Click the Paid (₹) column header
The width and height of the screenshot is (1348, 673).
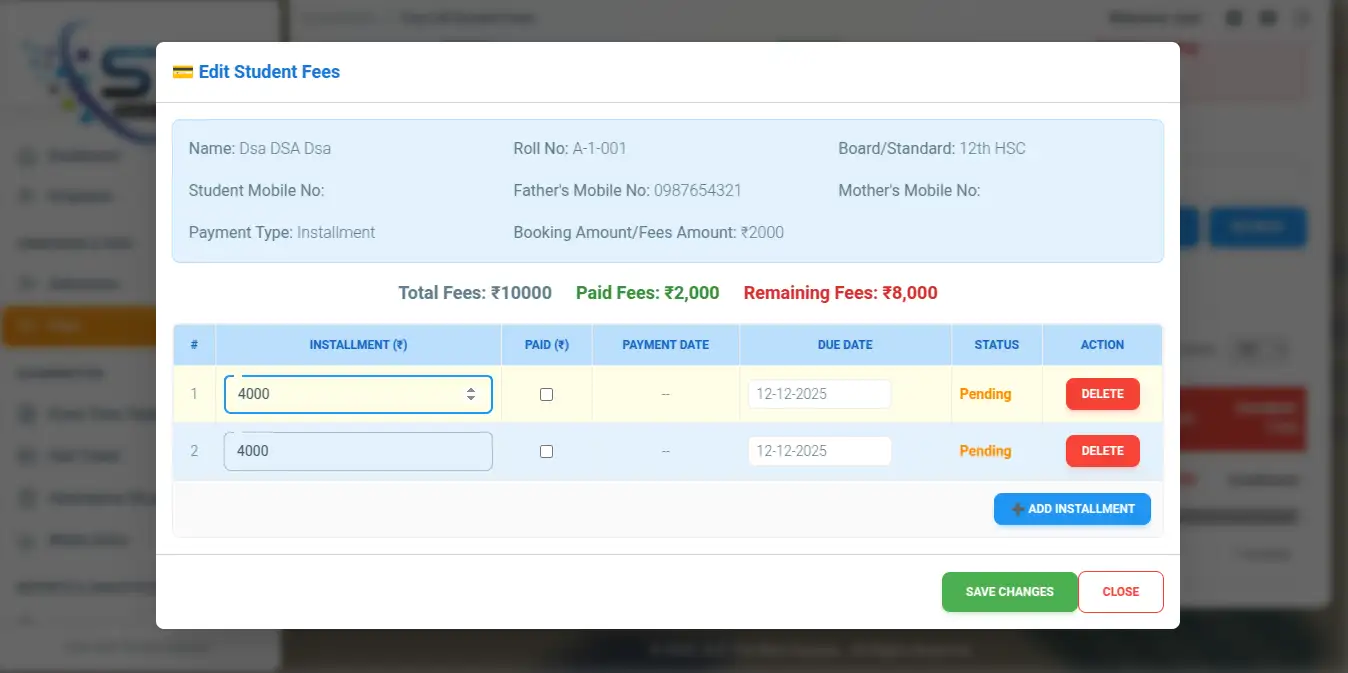546,345
